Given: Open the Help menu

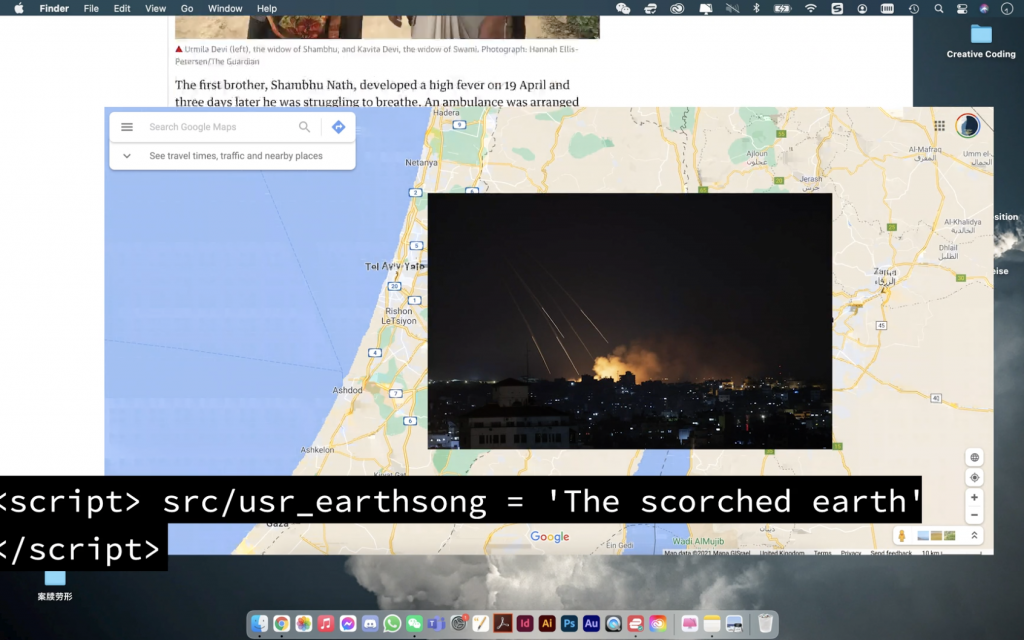Looking at the screenshot, I should 266,8.
